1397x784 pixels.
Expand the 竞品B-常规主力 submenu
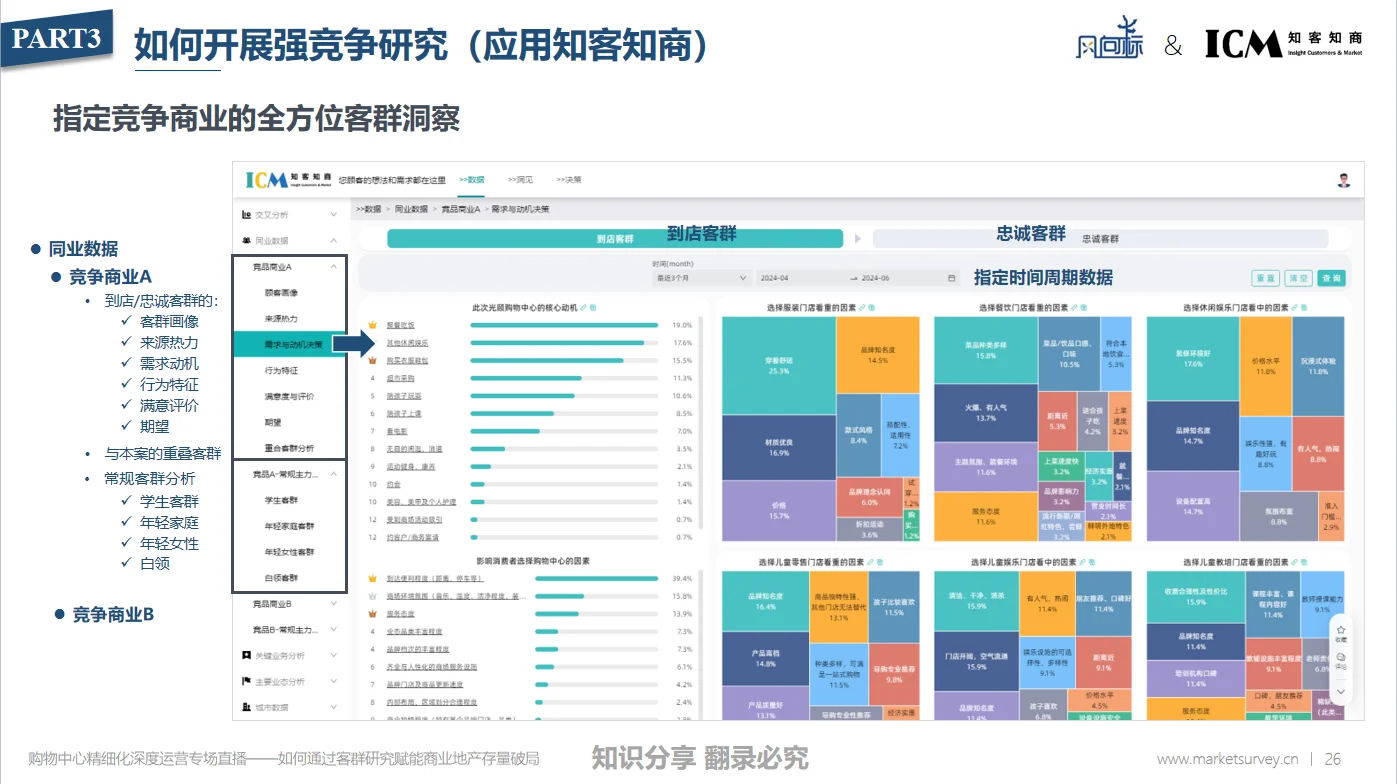(334, 630)
